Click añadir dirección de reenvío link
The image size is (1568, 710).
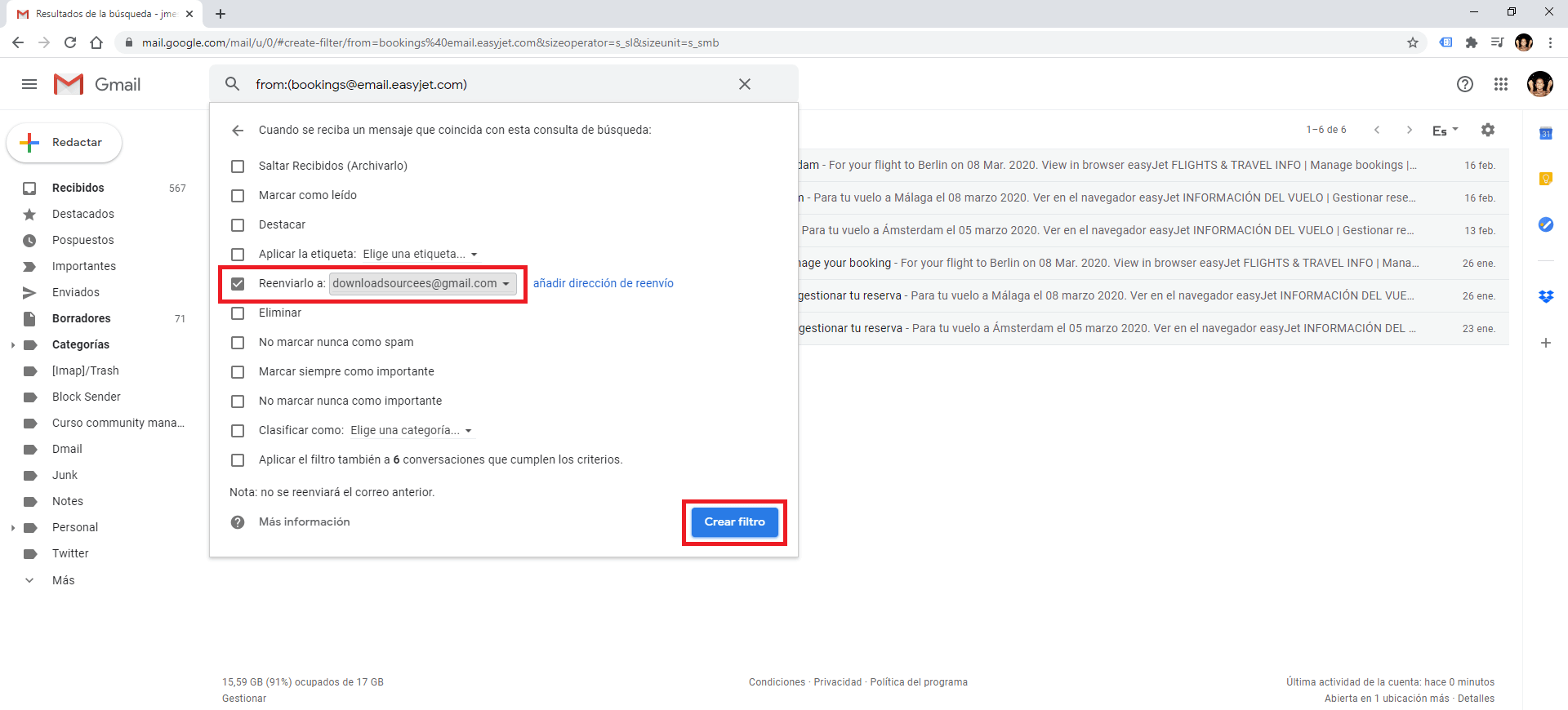604,283
